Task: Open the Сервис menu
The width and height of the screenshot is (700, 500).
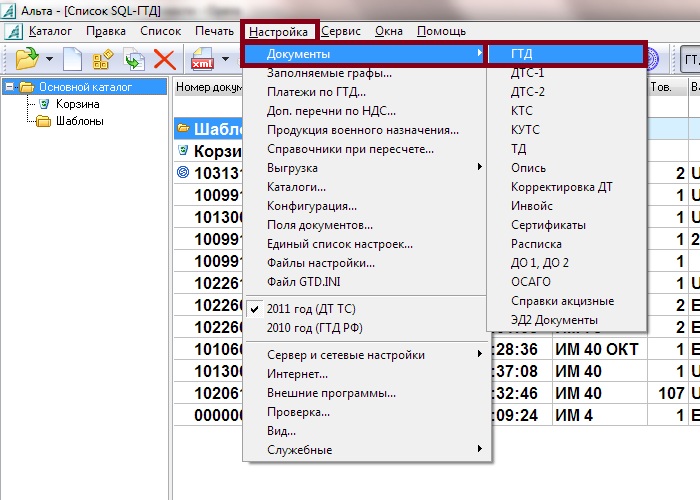Action: tap(341, 32)
